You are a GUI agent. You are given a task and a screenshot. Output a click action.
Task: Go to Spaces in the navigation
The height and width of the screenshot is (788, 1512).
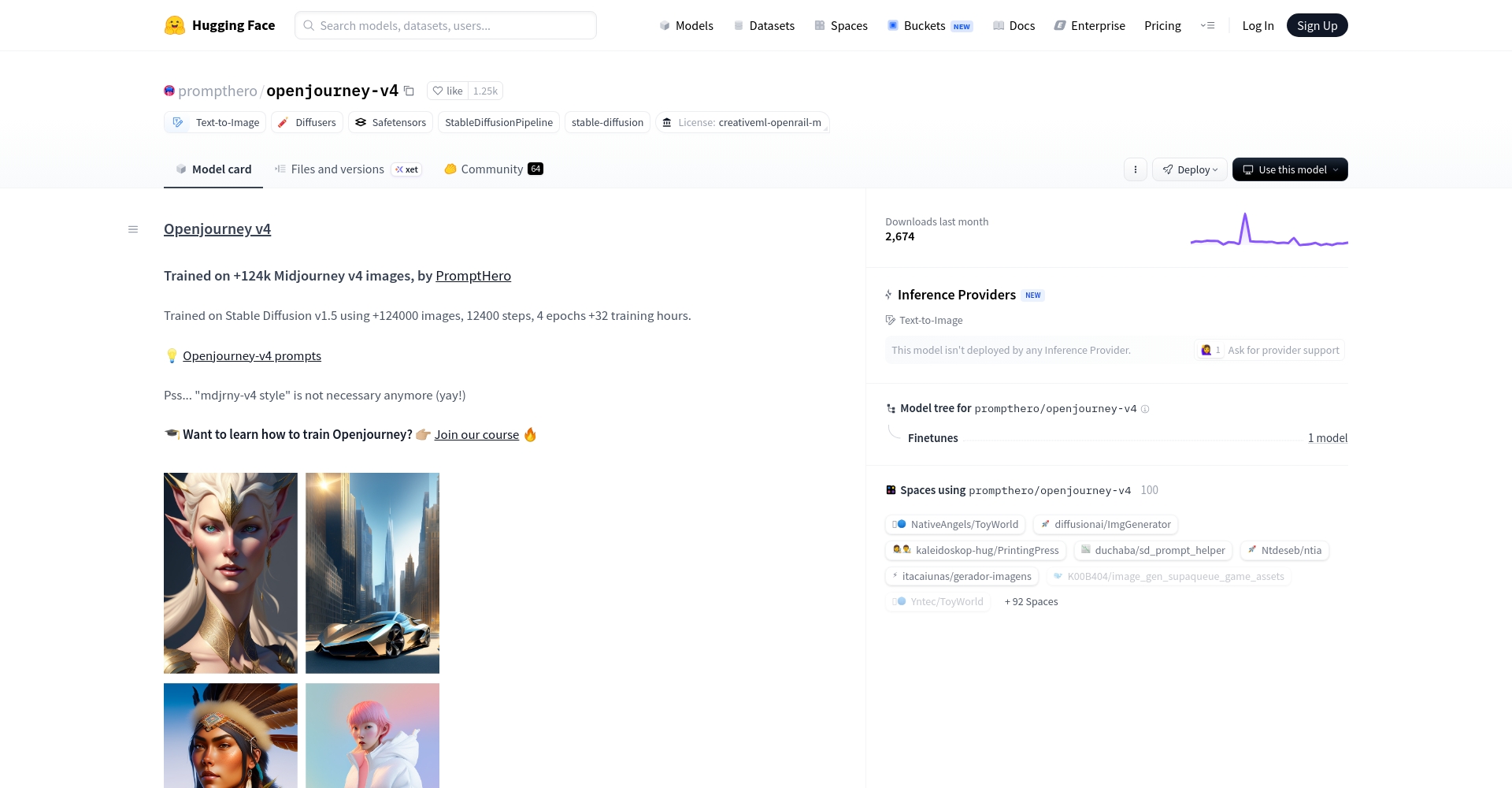(x=841, y=25)
